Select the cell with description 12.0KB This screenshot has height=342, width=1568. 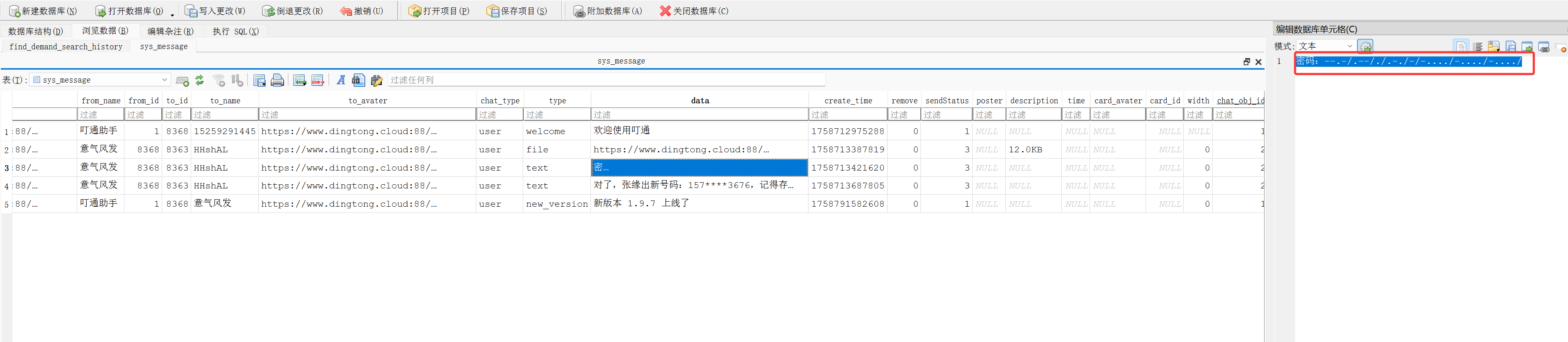point(1034,149)
